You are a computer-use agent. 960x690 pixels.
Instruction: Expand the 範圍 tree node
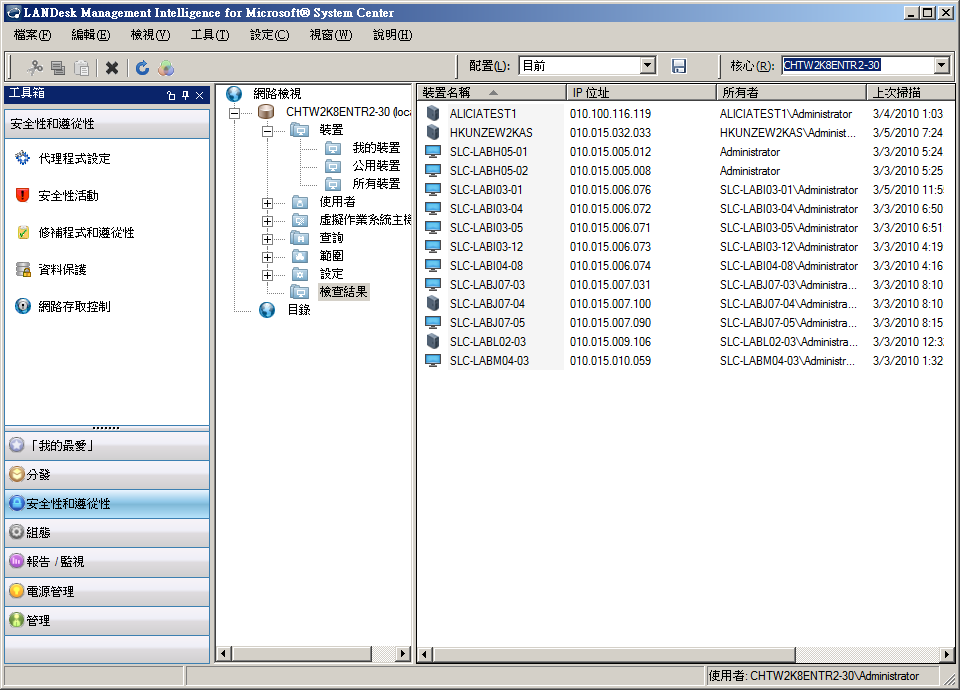(x=267, y=257)
